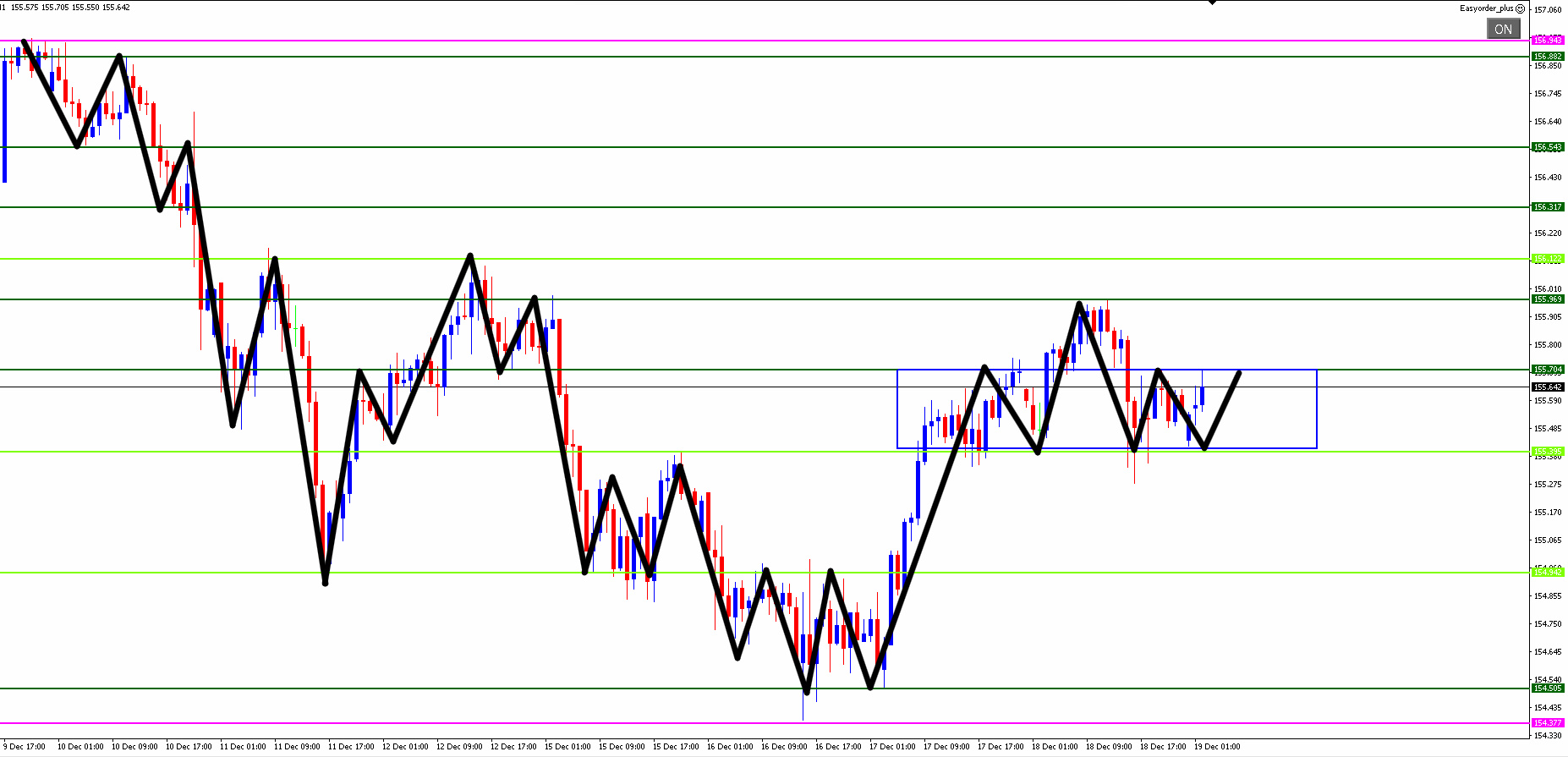
Task: Click the Easyorder_plus smiley face icon
Action: click(1520, 8)
